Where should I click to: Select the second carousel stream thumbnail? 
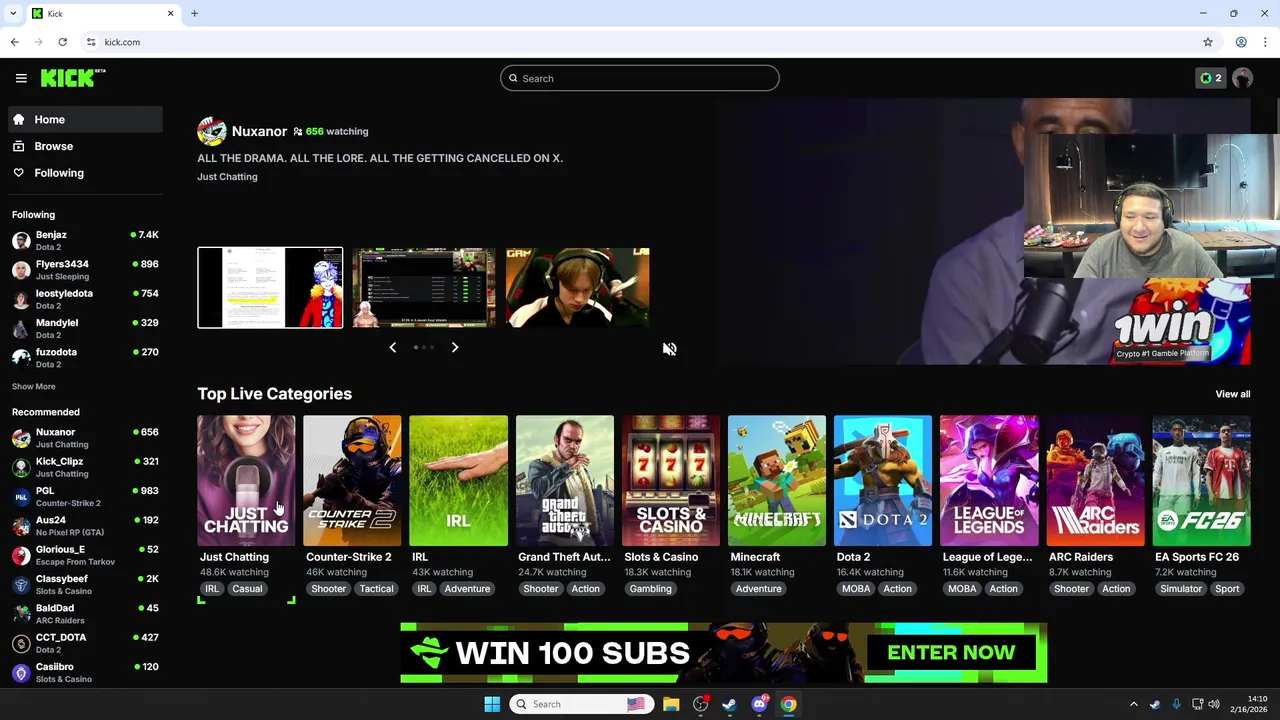tap(424, 287)
